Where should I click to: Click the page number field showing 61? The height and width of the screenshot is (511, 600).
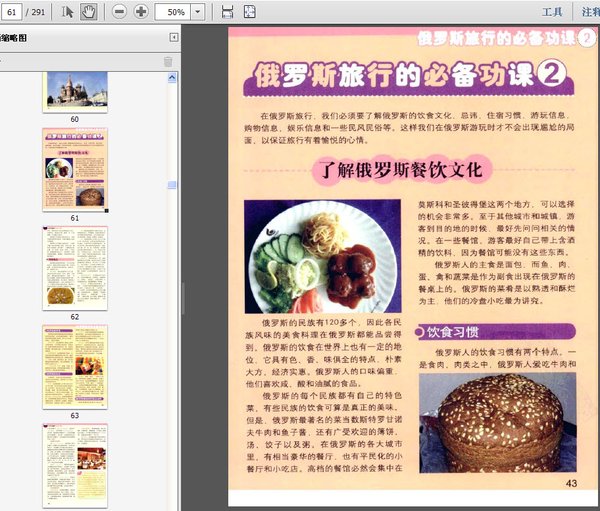(x=11, y=12)
